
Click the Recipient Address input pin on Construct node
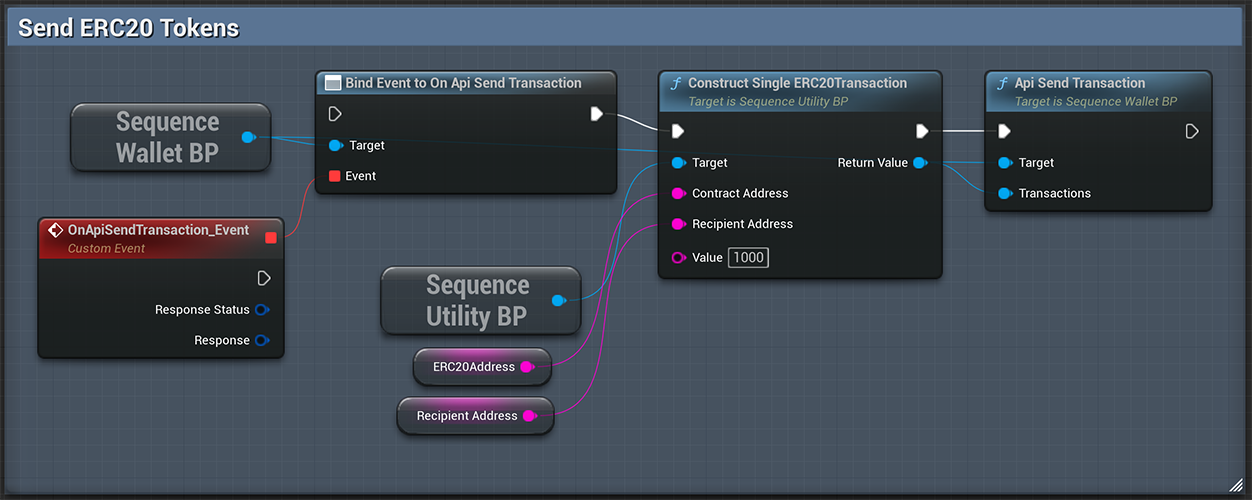(679, 224)
